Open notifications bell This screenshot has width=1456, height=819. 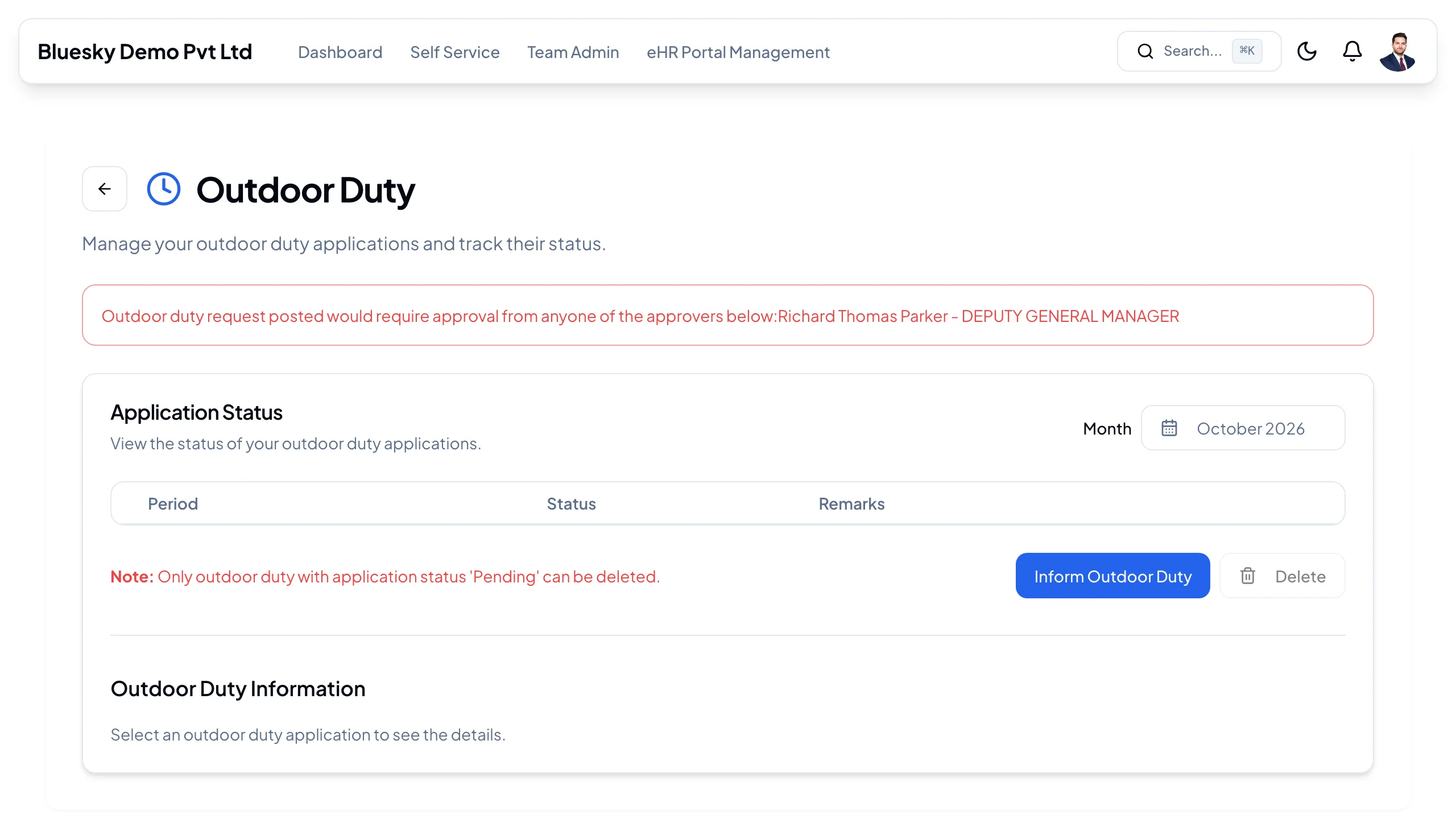point(1352,51)
